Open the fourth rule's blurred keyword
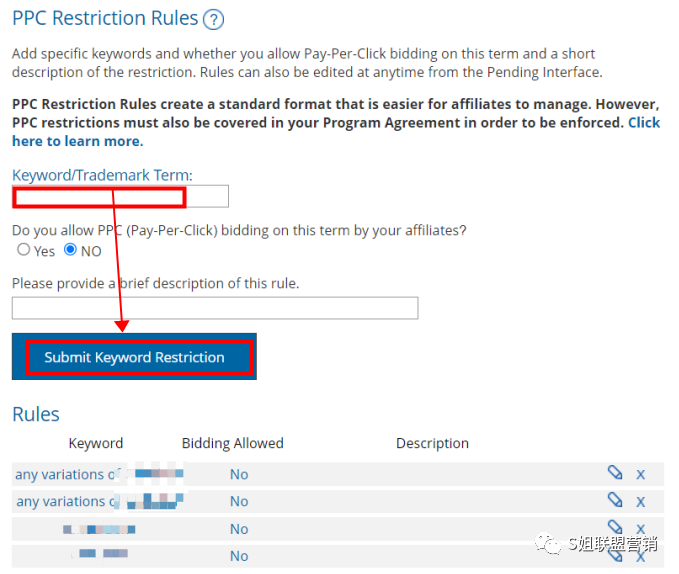Image resolution: width=679 pixels, height=574 pixels. pos(98,554)
